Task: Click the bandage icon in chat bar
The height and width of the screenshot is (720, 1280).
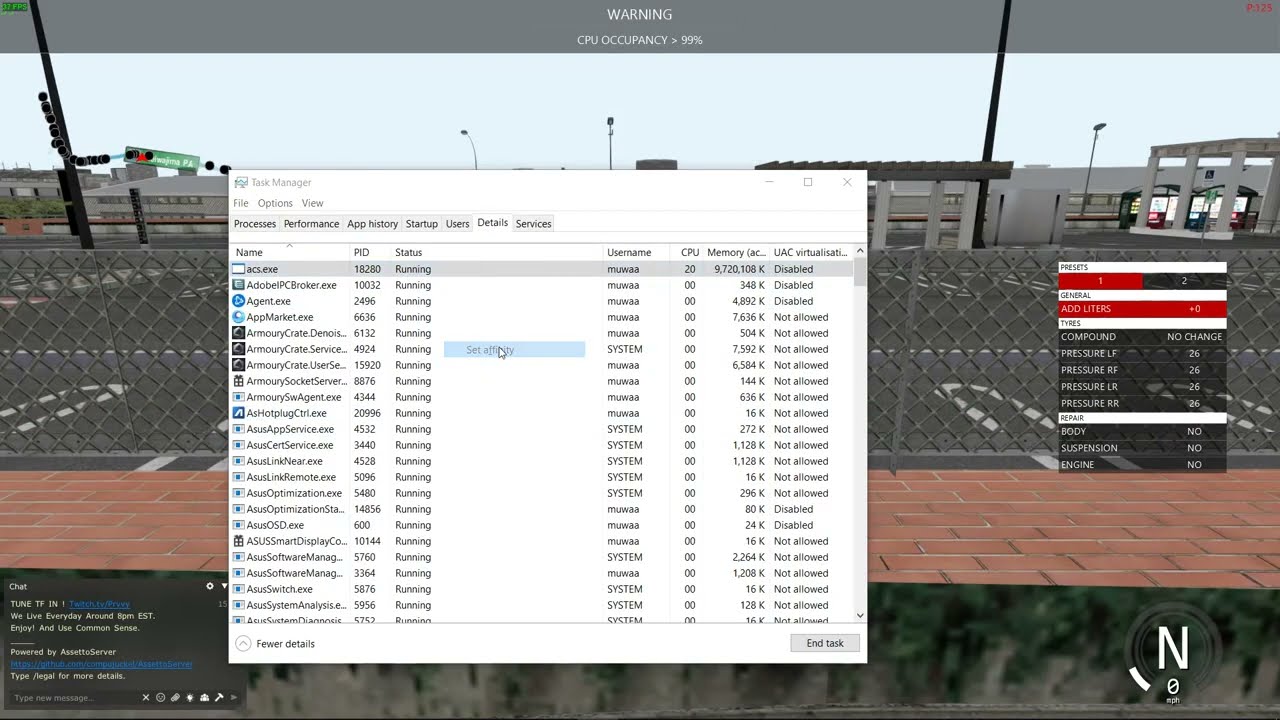Action: (175, 698)
